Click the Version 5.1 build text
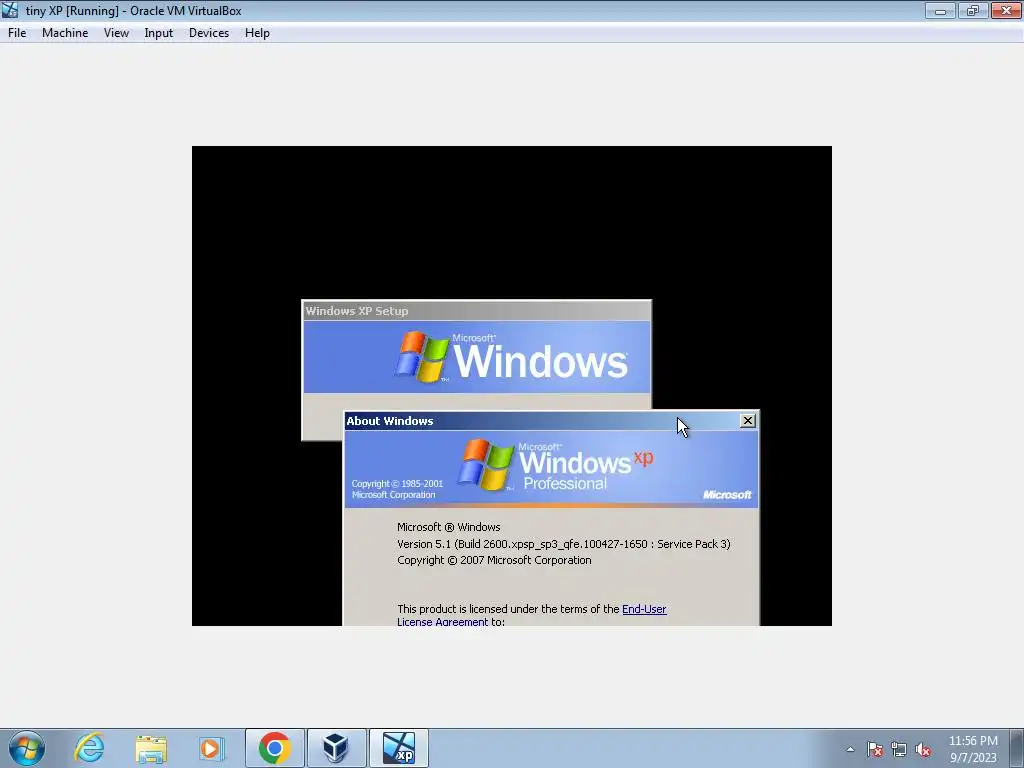Image resolution: width=1024 pixels, height=768 pixels. coord(564,543)
